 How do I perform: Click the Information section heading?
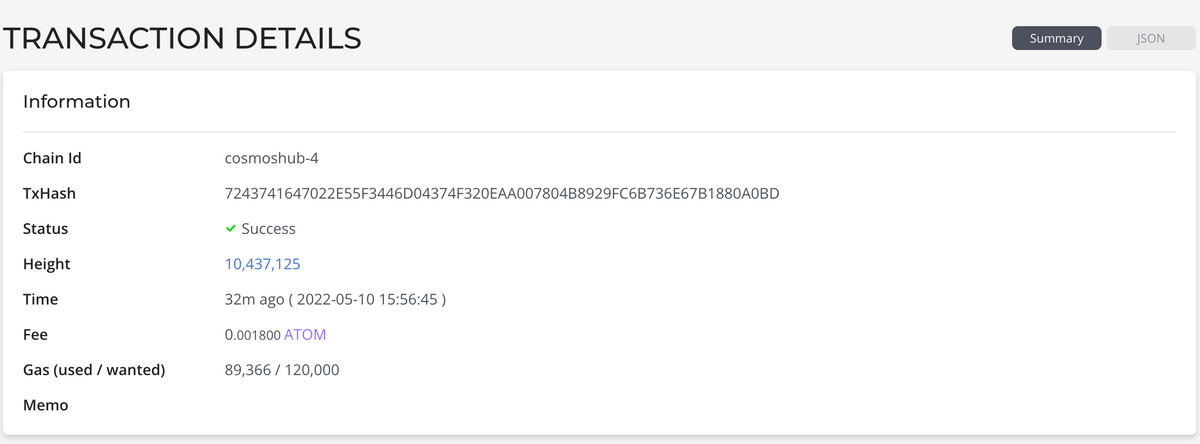pos(77,101)
